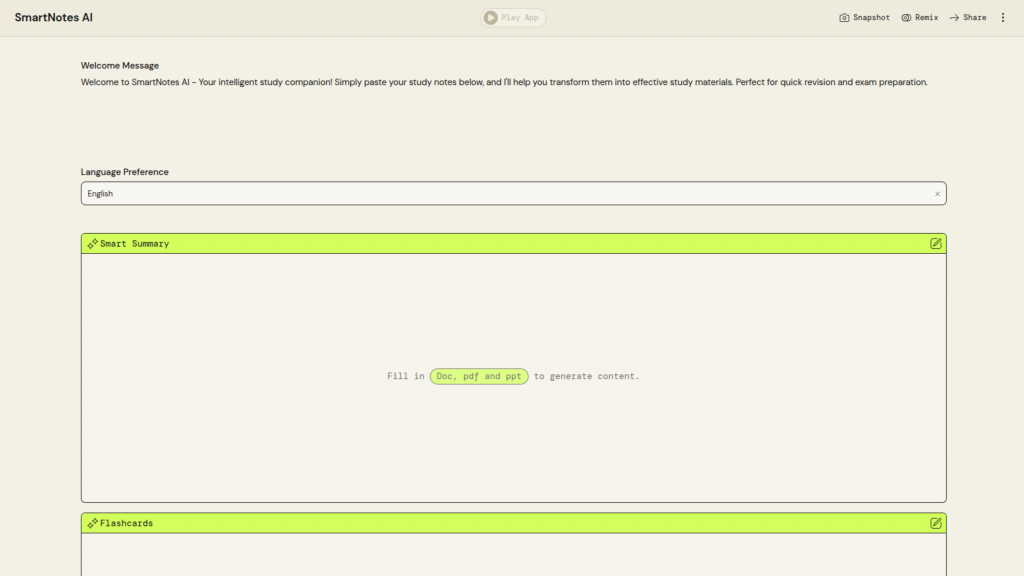
Task: Click the sparkle icon next to Flashcards
Action: click(x=92, y=523)
